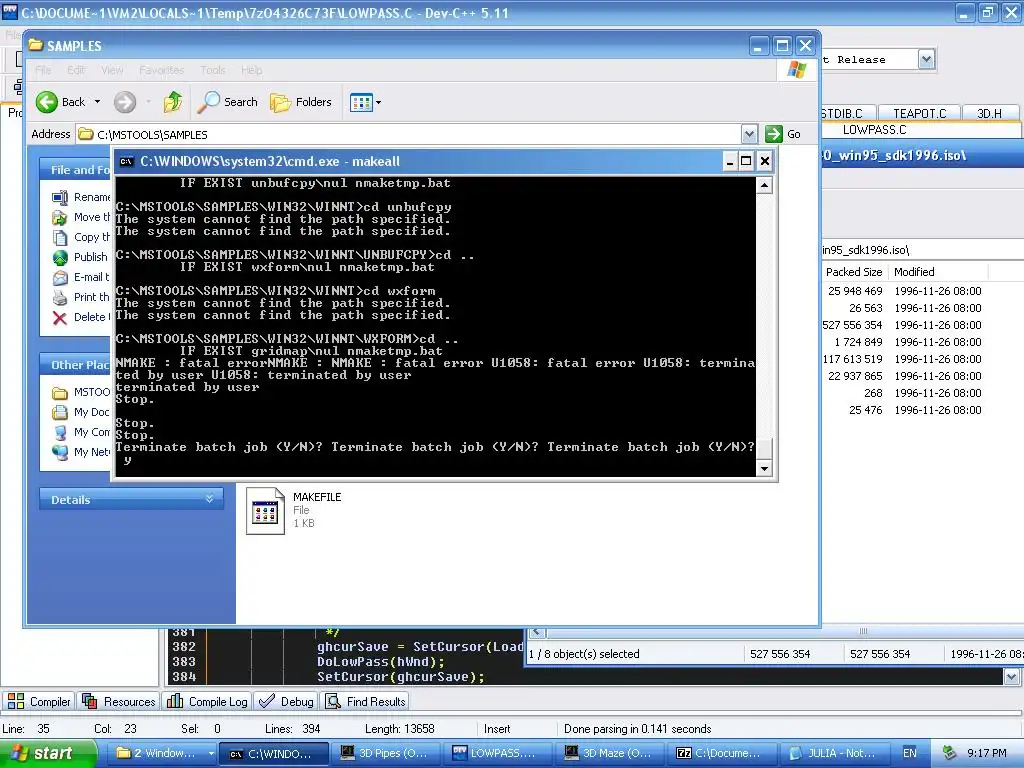Click the Forward arrow icon in Explorer toolbar
1024x768 pixels.
click(x=125, y=102)
